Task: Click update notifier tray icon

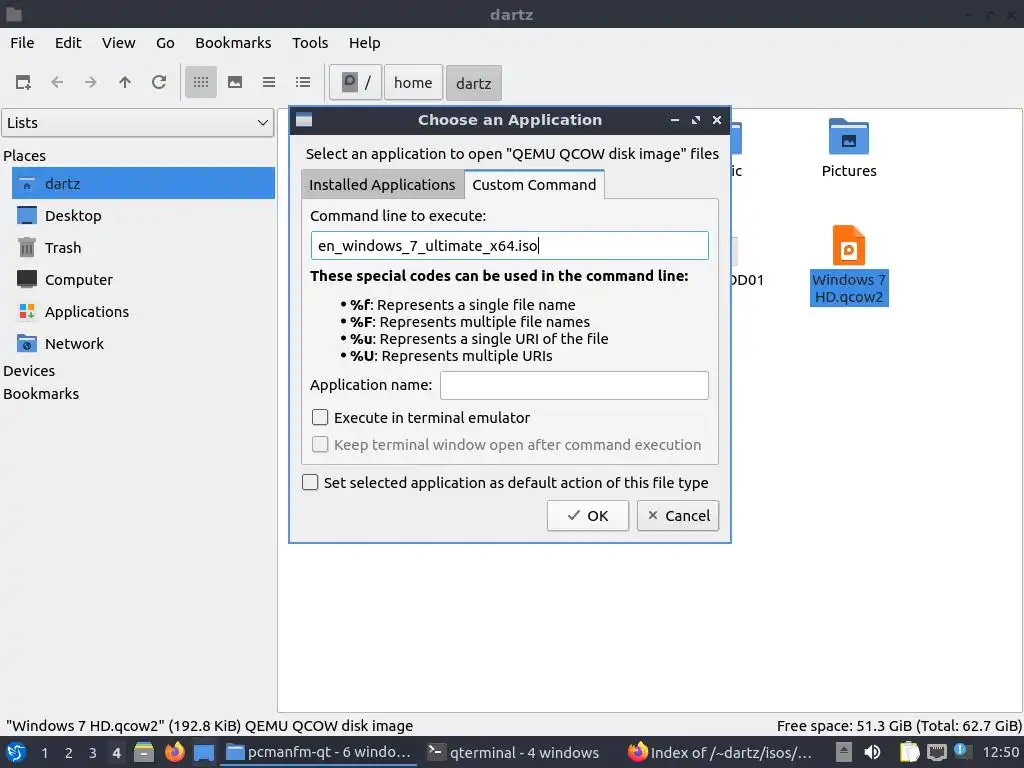Action: pyautogui.click(x=962, y=751)
